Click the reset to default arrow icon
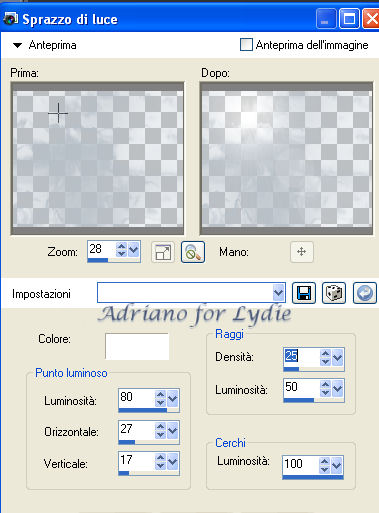 tap(365, 293)
